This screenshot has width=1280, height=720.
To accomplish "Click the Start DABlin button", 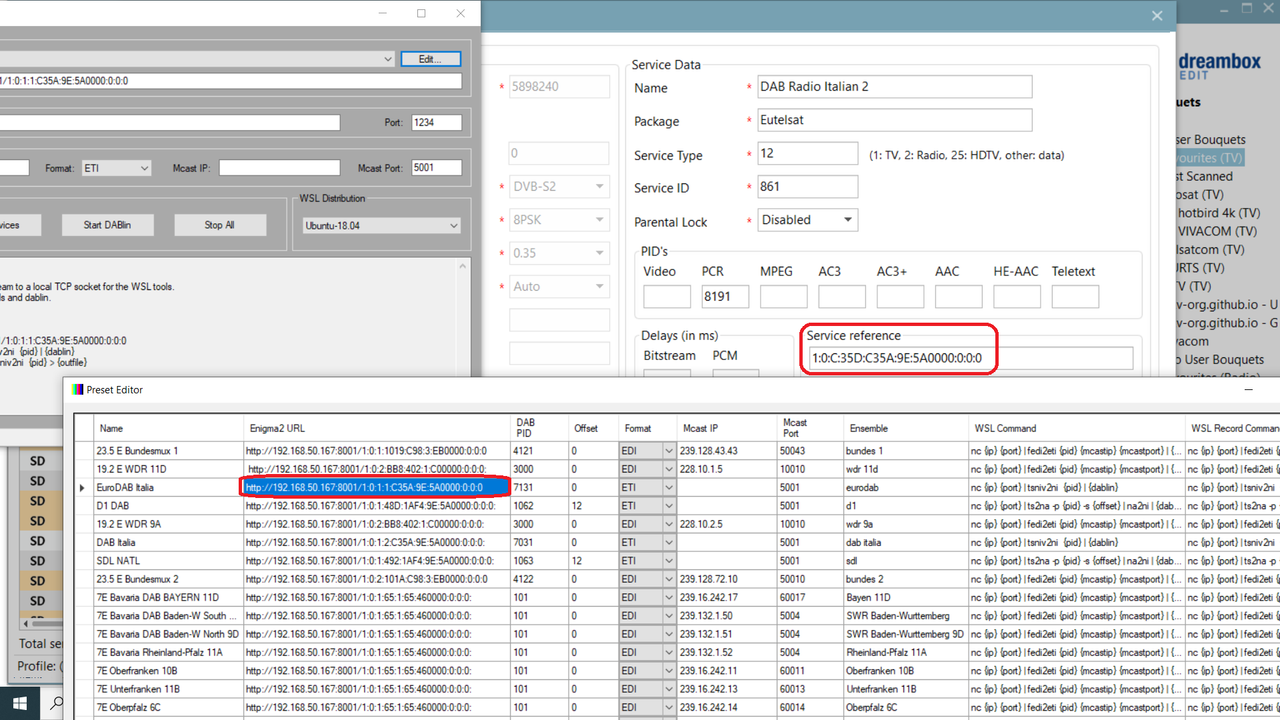I will 106,225.
